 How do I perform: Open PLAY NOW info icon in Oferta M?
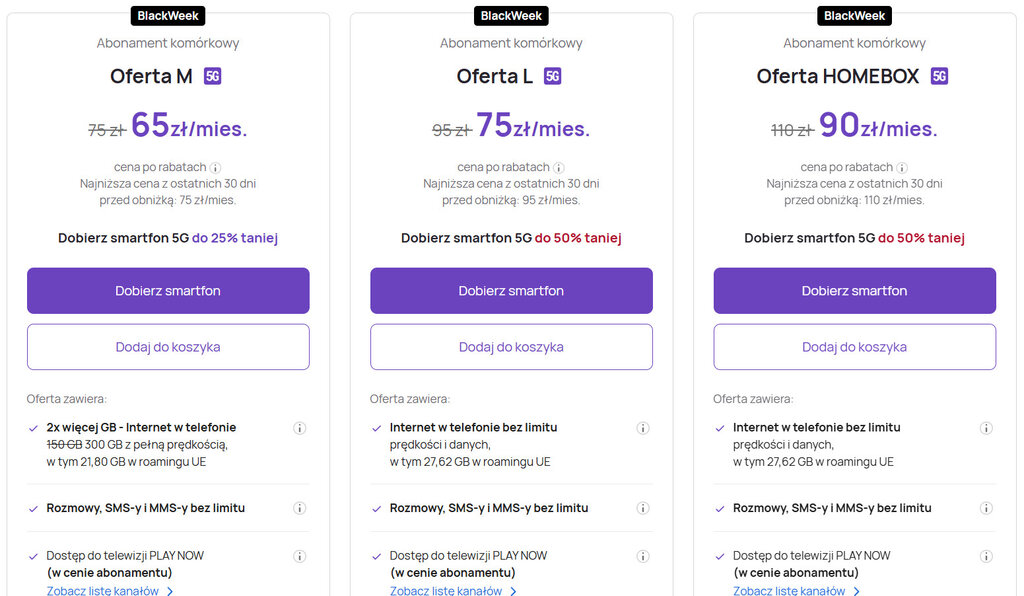pyautogui.click(x=299, y=556)
